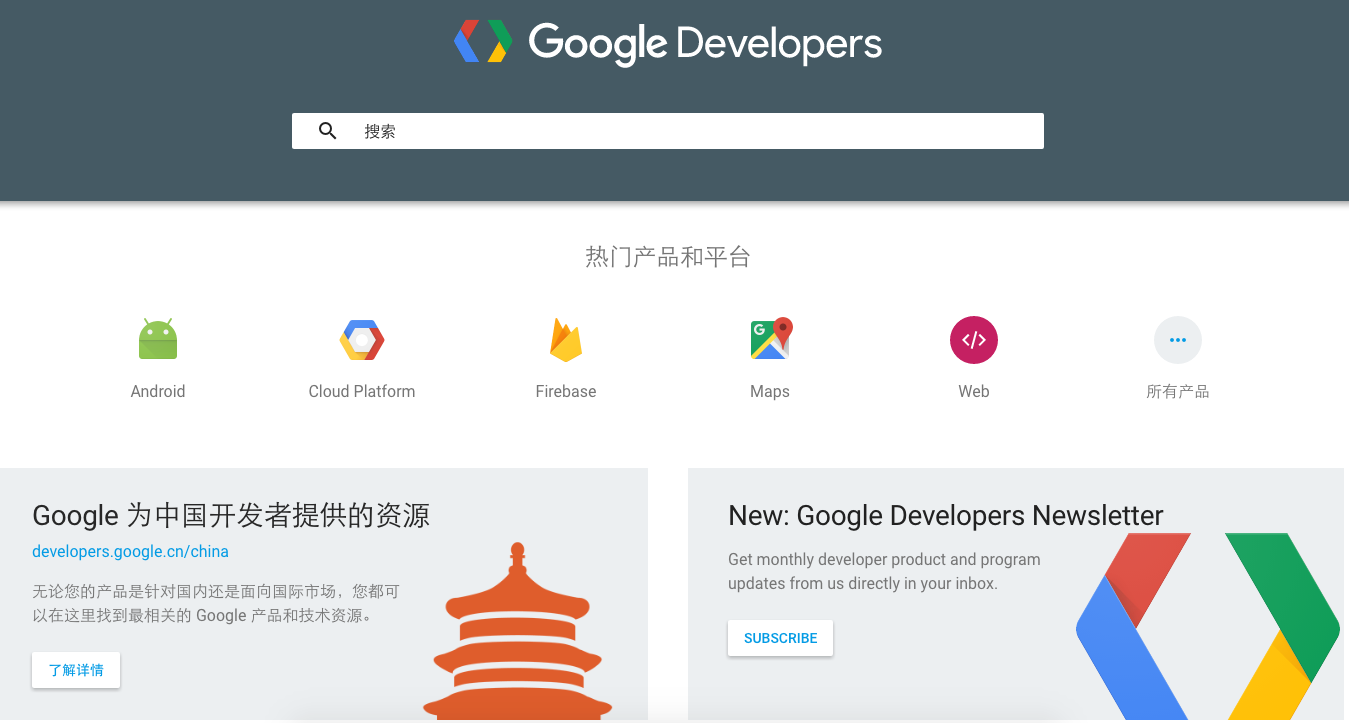This screenshot has height=723, width=1349.
Task: Click the Google Developers logo in the header
Action: coord(668,43)
